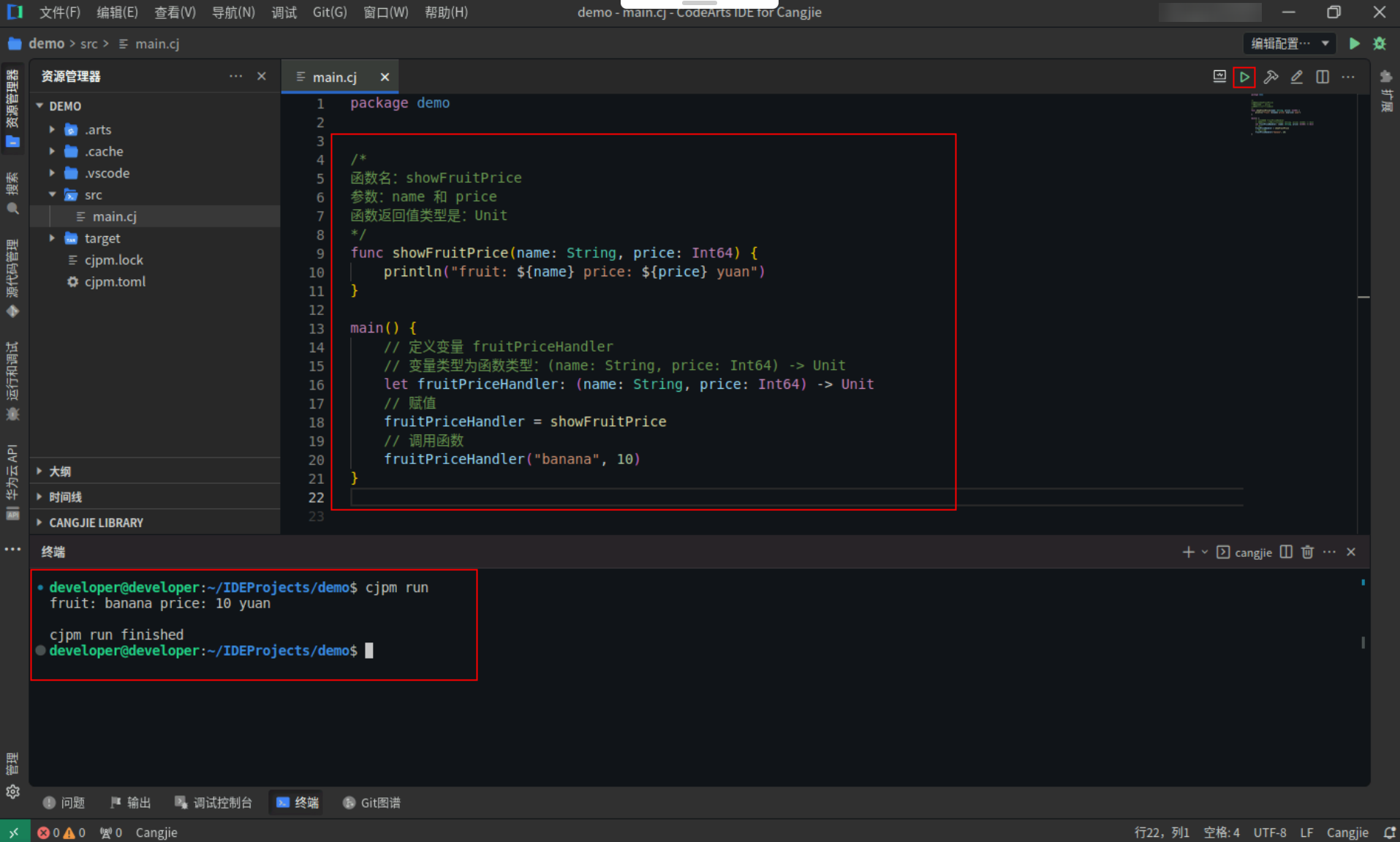1400x842 pixels.
Task: Open the manage settings gear icon
Action: click(x=12, y=792)
